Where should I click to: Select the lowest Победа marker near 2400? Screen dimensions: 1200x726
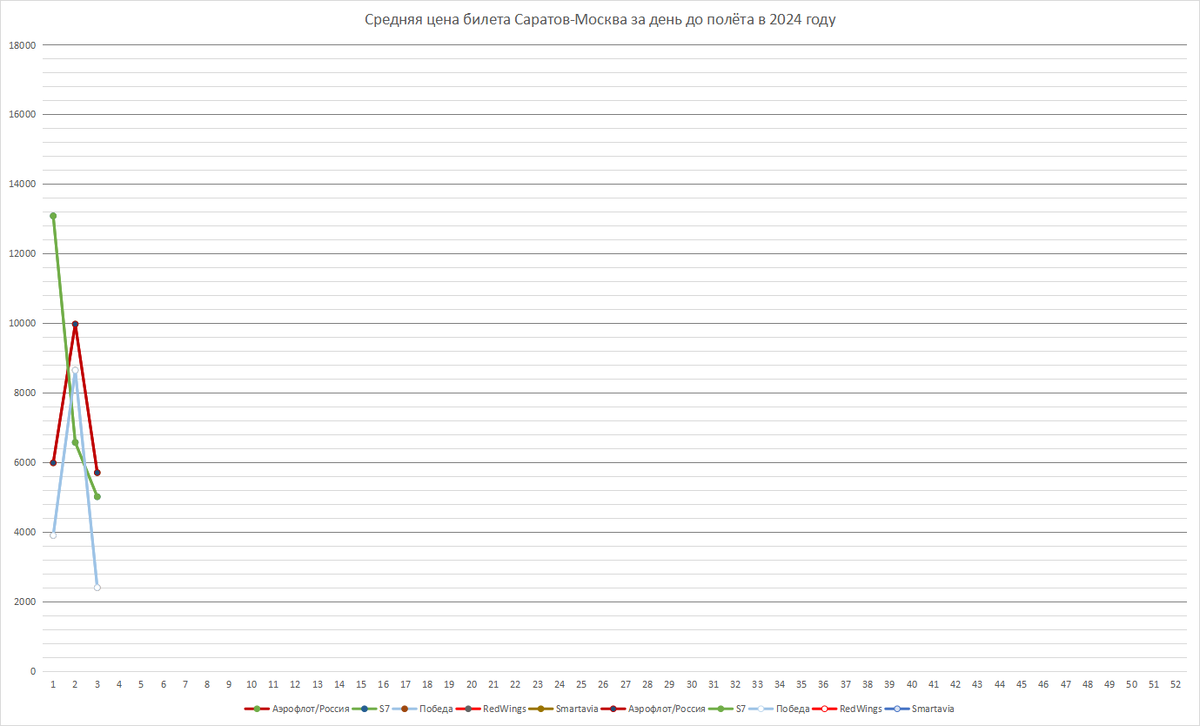[97, 588]
